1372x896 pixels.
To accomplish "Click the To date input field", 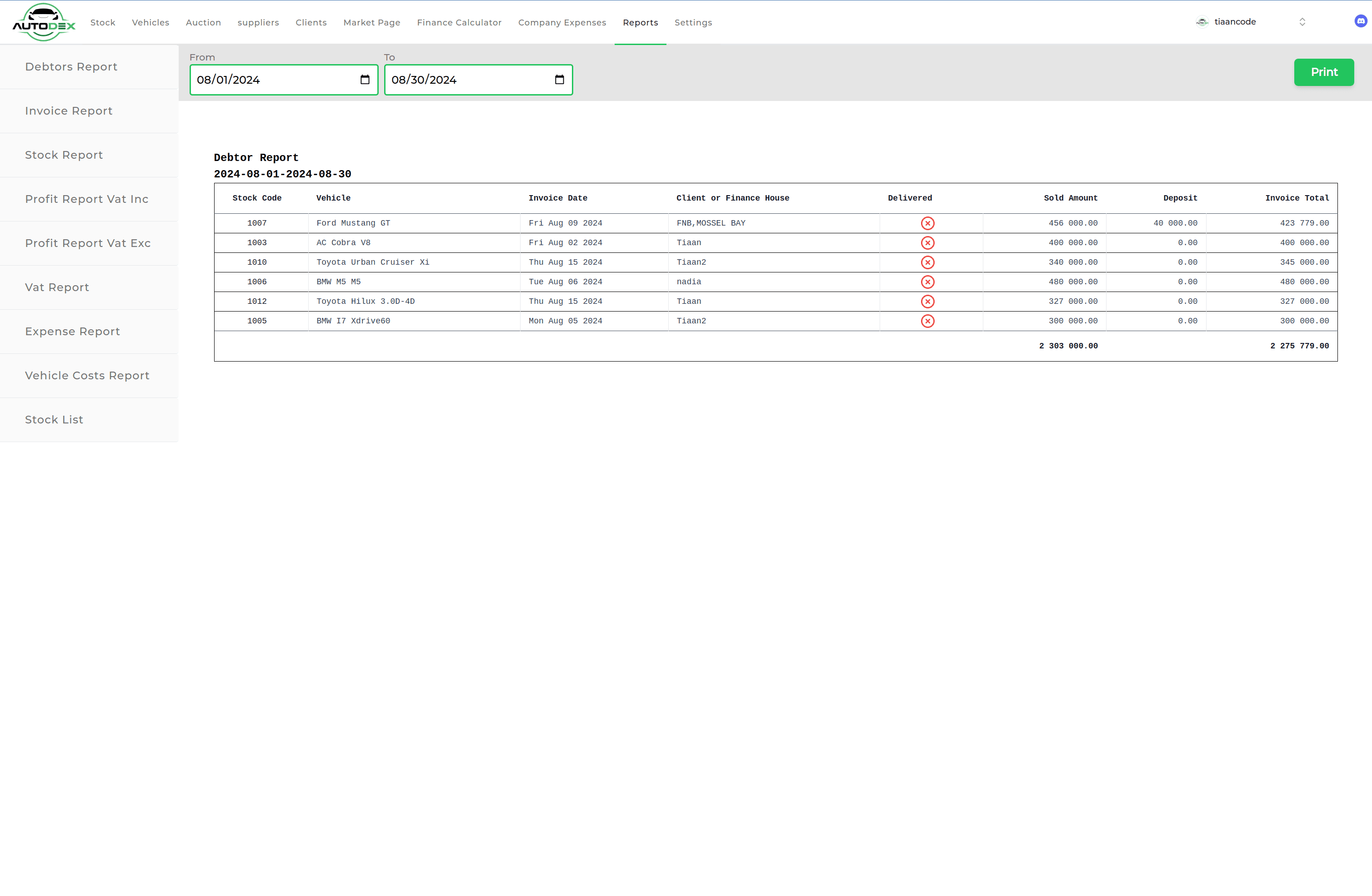I will pos(478,80).
